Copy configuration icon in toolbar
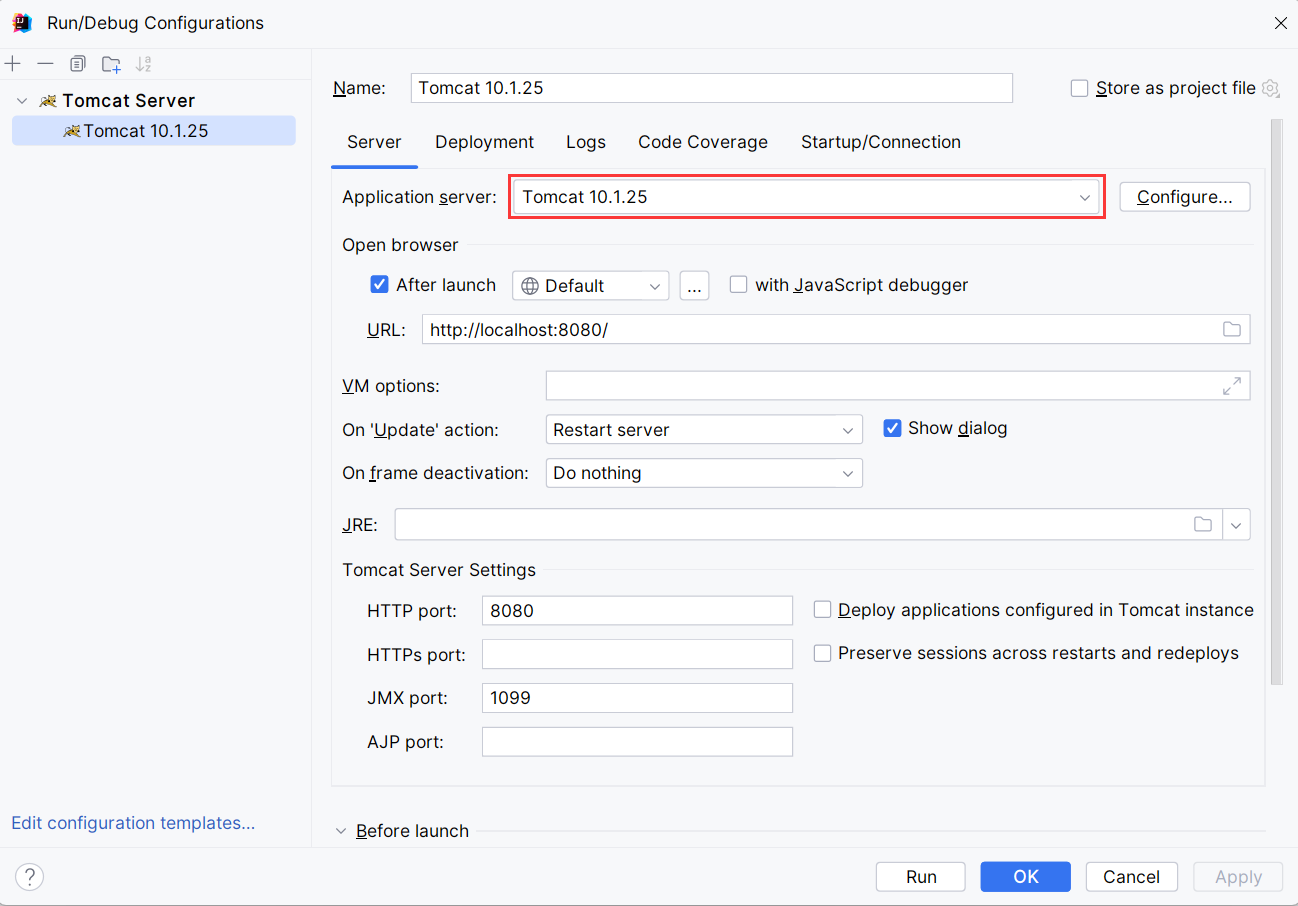The height and width of the screenshot is (906, 1298). click(x=78, y=64)
